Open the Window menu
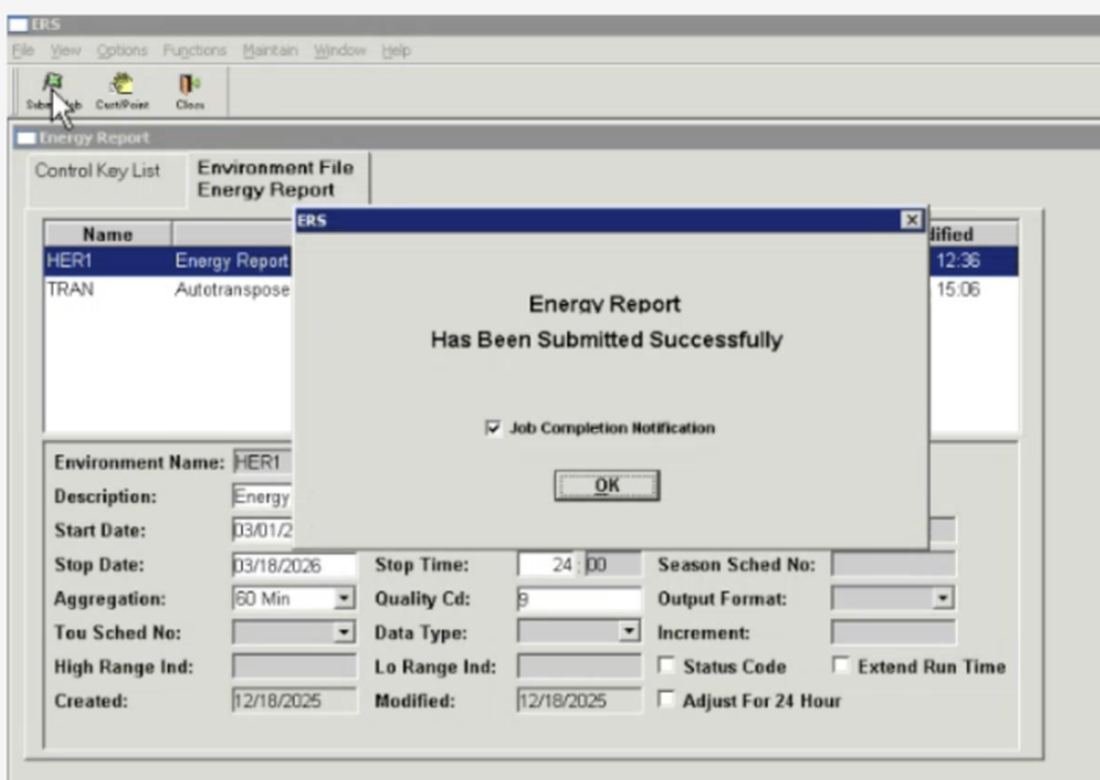Screen dimensions: 1100x780 (x=340, y=51)
